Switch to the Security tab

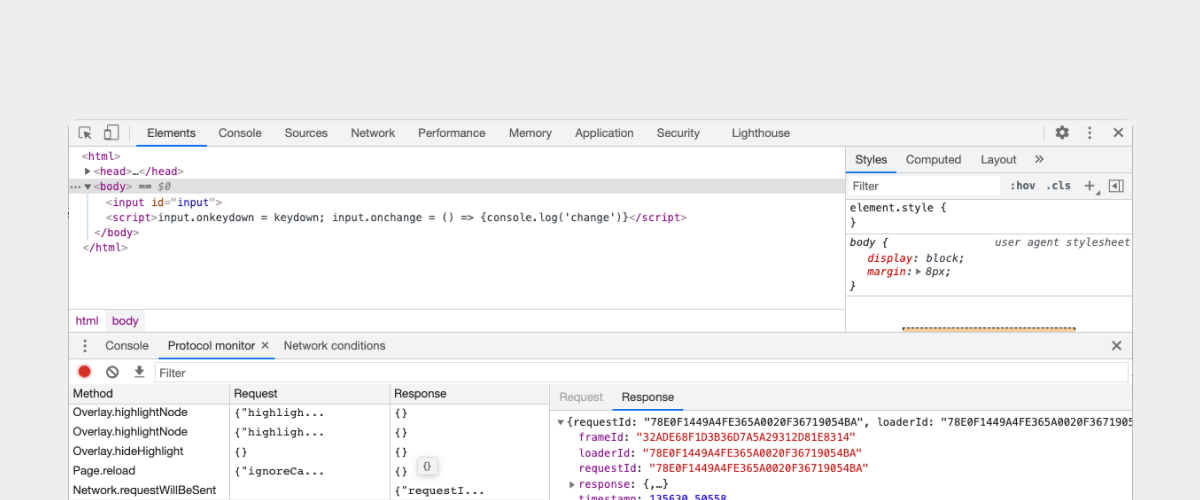click(678, 133)
